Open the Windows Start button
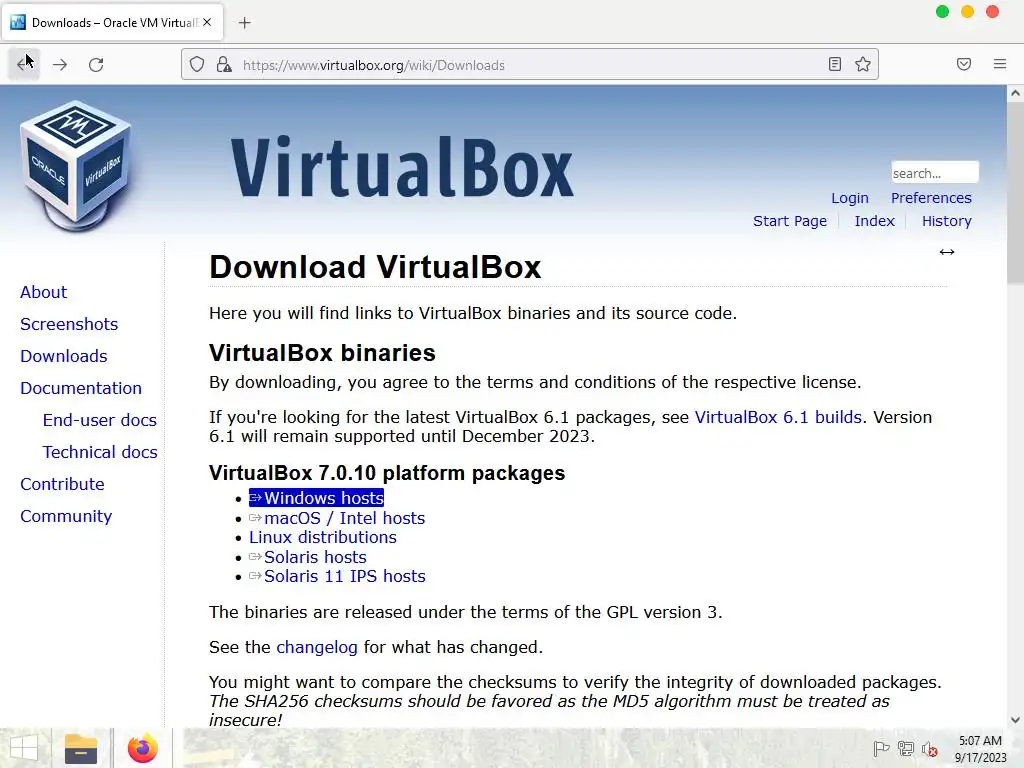The height and width of the screenshot is (768, 1024). tap(24, 748)
